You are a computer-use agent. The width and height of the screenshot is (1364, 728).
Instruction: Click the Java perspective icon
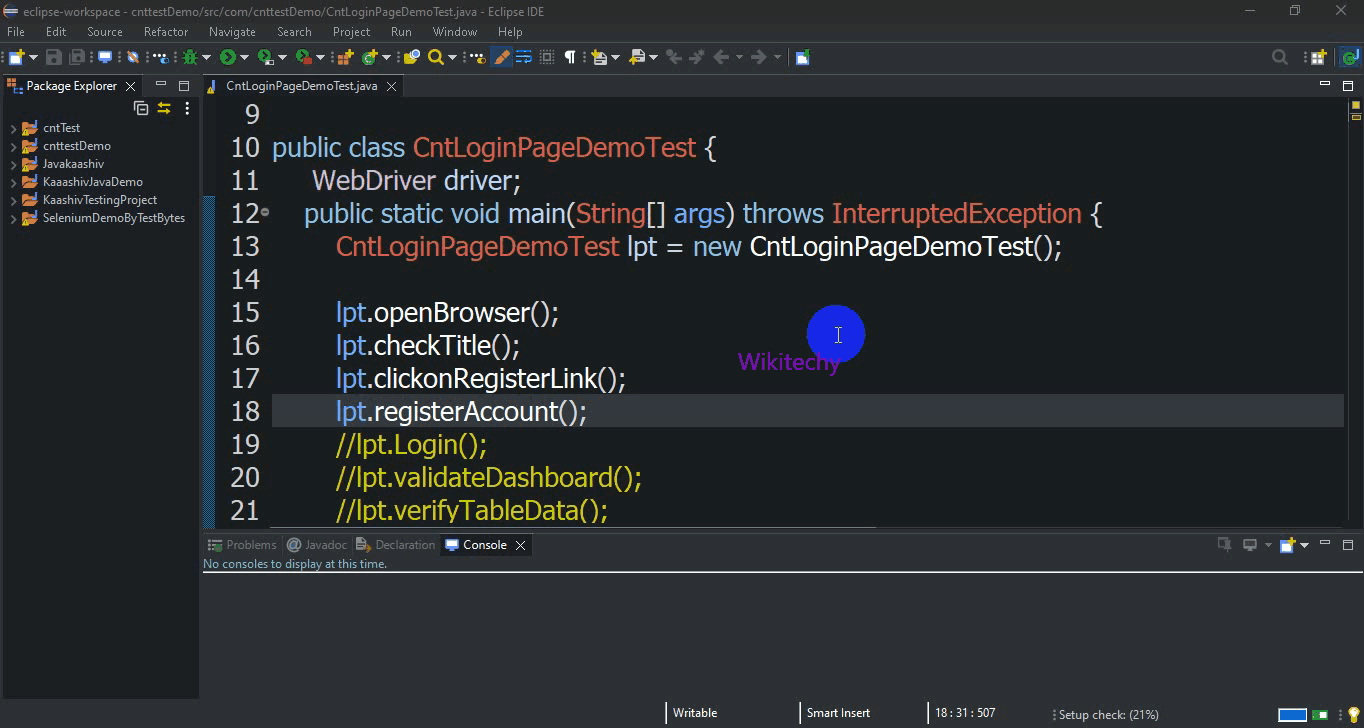coord(1348,58)
